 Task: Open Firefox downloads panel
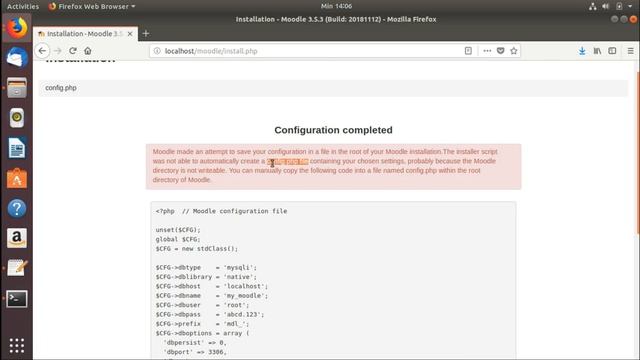[x=582, y=51]
